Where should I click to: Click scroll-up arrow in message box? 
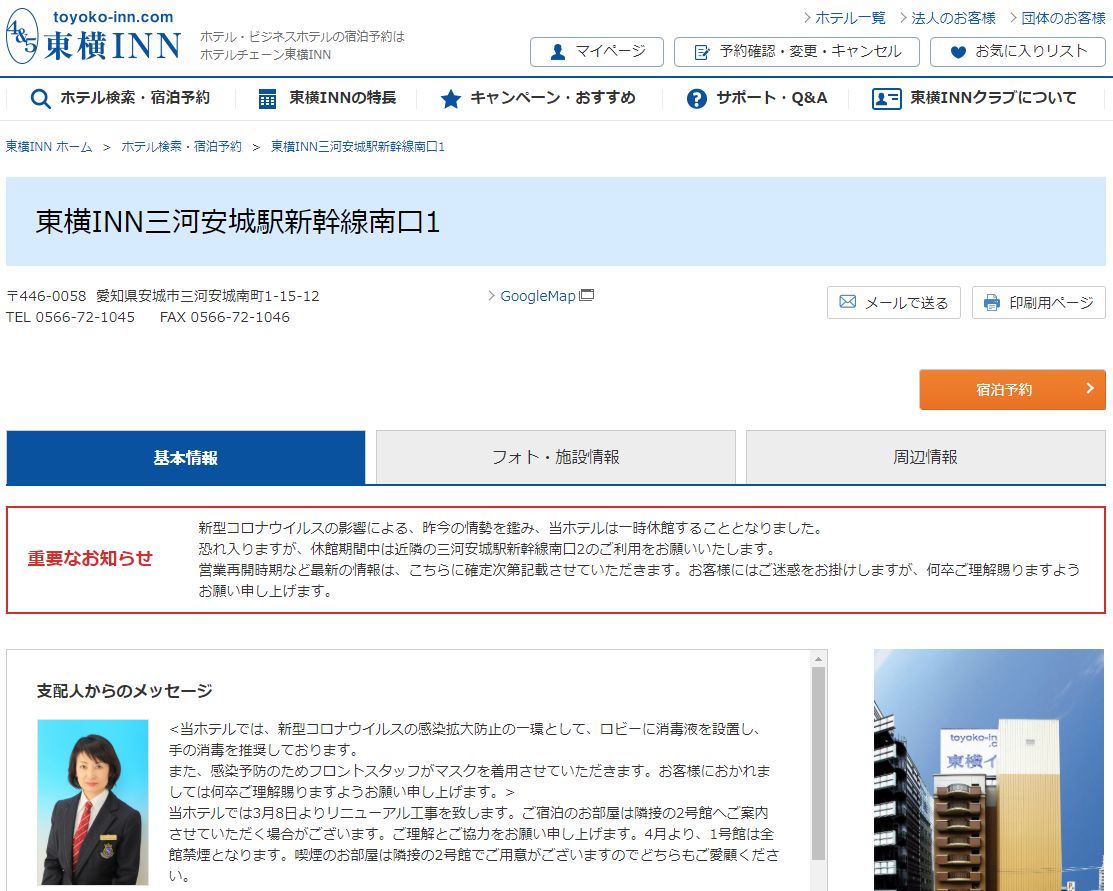[x=818, y=659]
